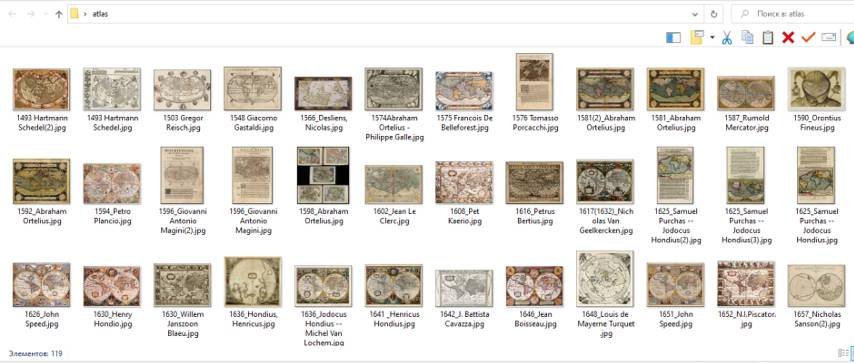Select 1648_Louis de Mayerne Turquet image
The height and width of the screenshot is (363, 854).
coord(605,279)
